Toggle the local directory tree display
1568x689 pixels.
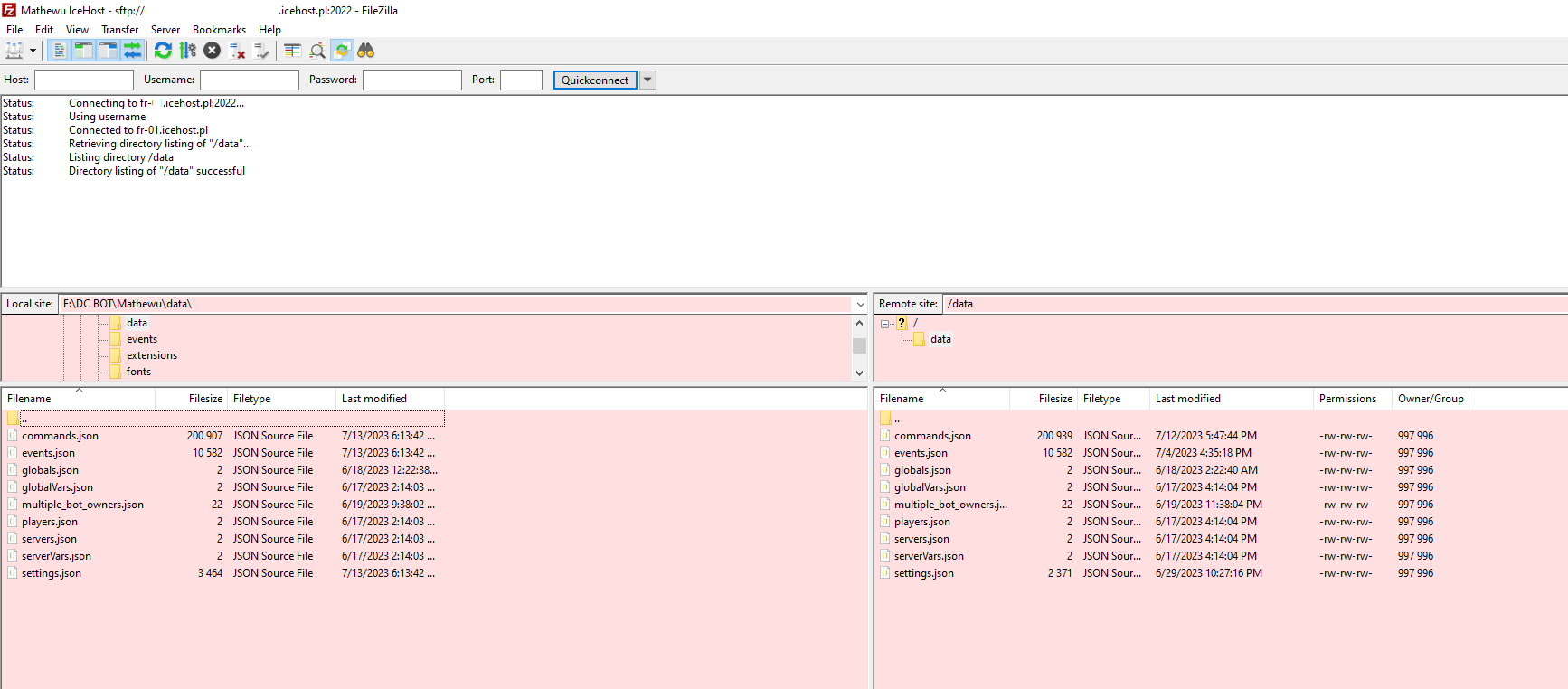pyautogui.click(x=83, y=51)
